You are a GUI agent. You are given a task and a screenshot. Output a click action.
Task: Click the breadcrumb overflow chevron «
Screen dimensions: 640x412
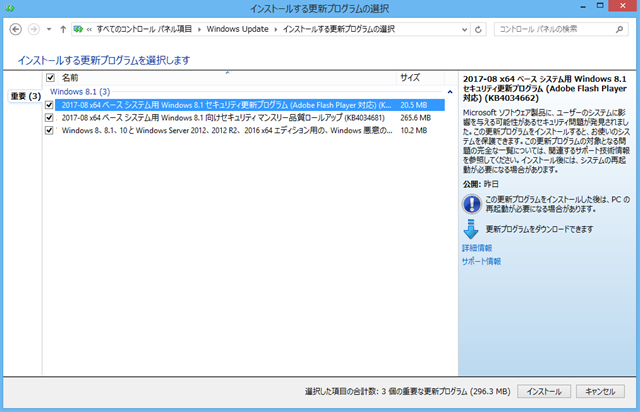[x=89, y=29]
